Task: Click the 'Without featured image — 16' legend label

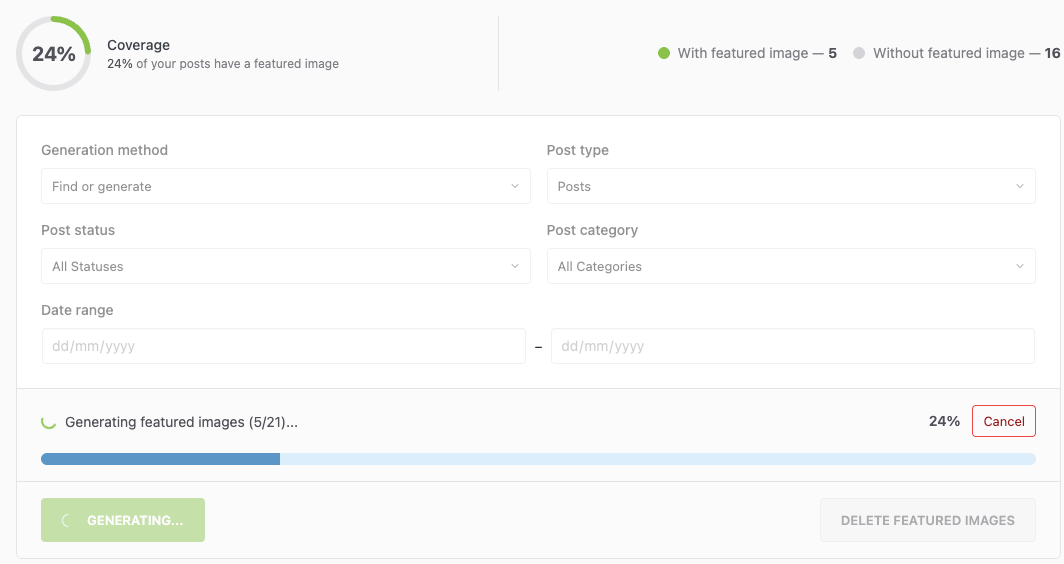Action: (x=965, y=54)
